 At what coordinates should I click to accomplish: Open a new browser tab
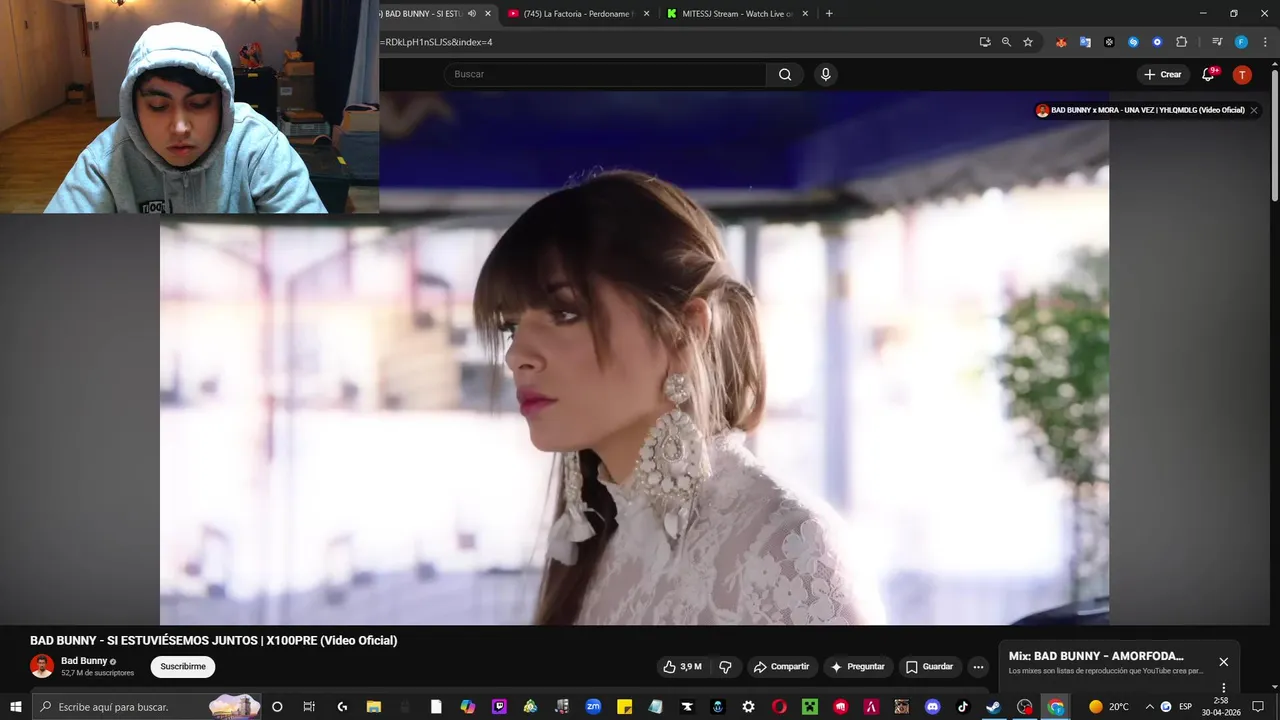coord(829,14)
